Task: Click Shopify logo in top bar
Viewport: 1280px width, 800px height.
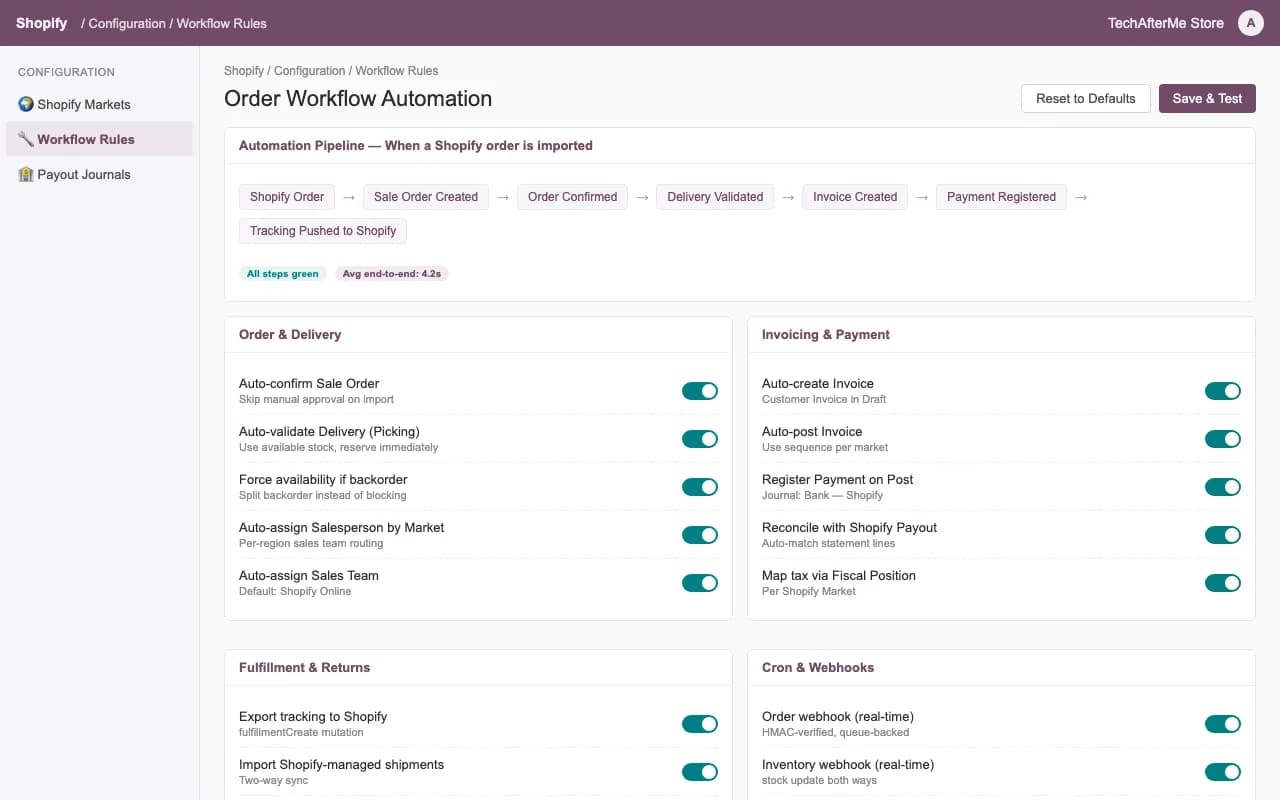Action: coord(42,23)
